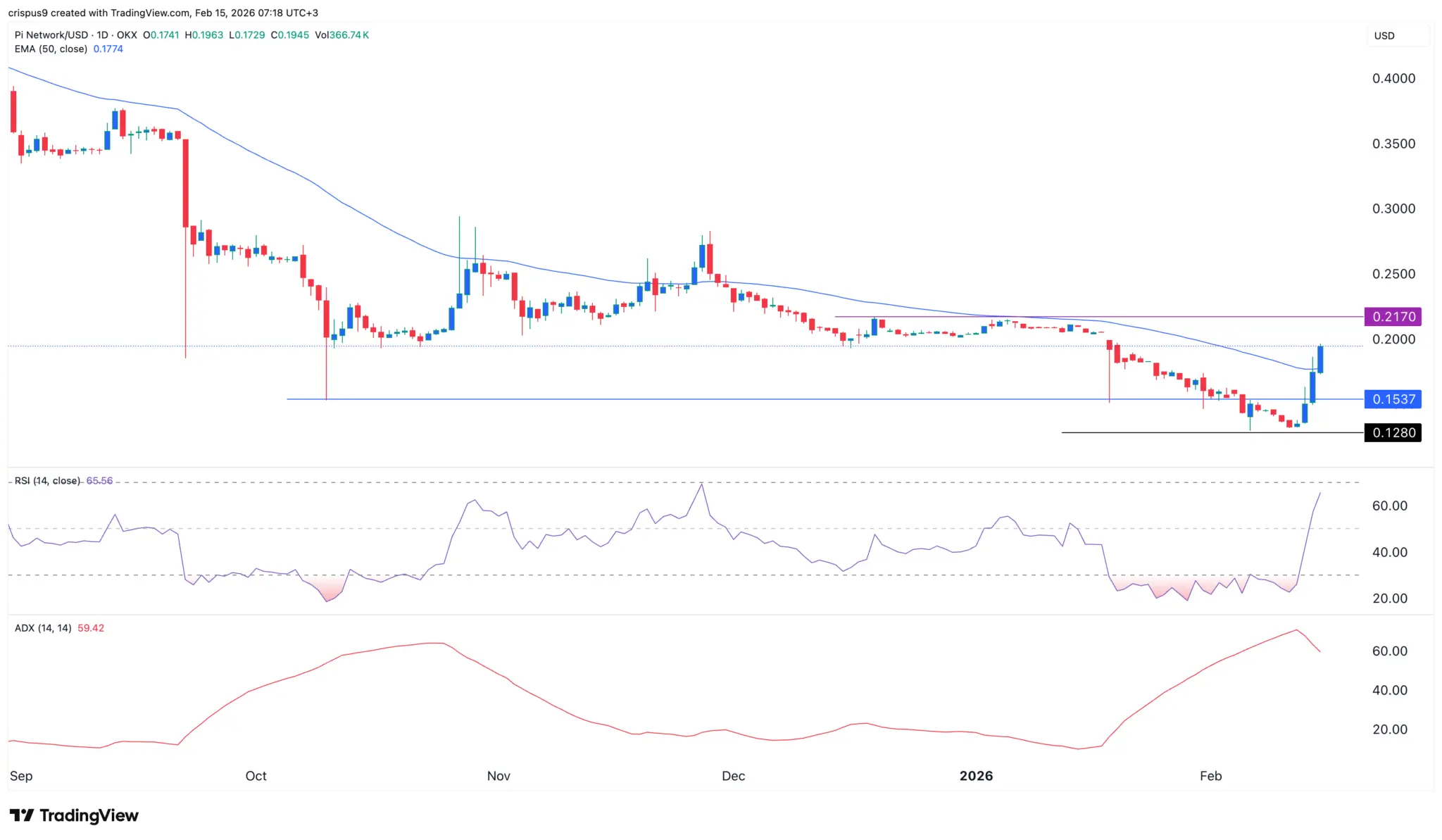
Task: Click the 2026 label on the time axis
Action: click(975, 776)
